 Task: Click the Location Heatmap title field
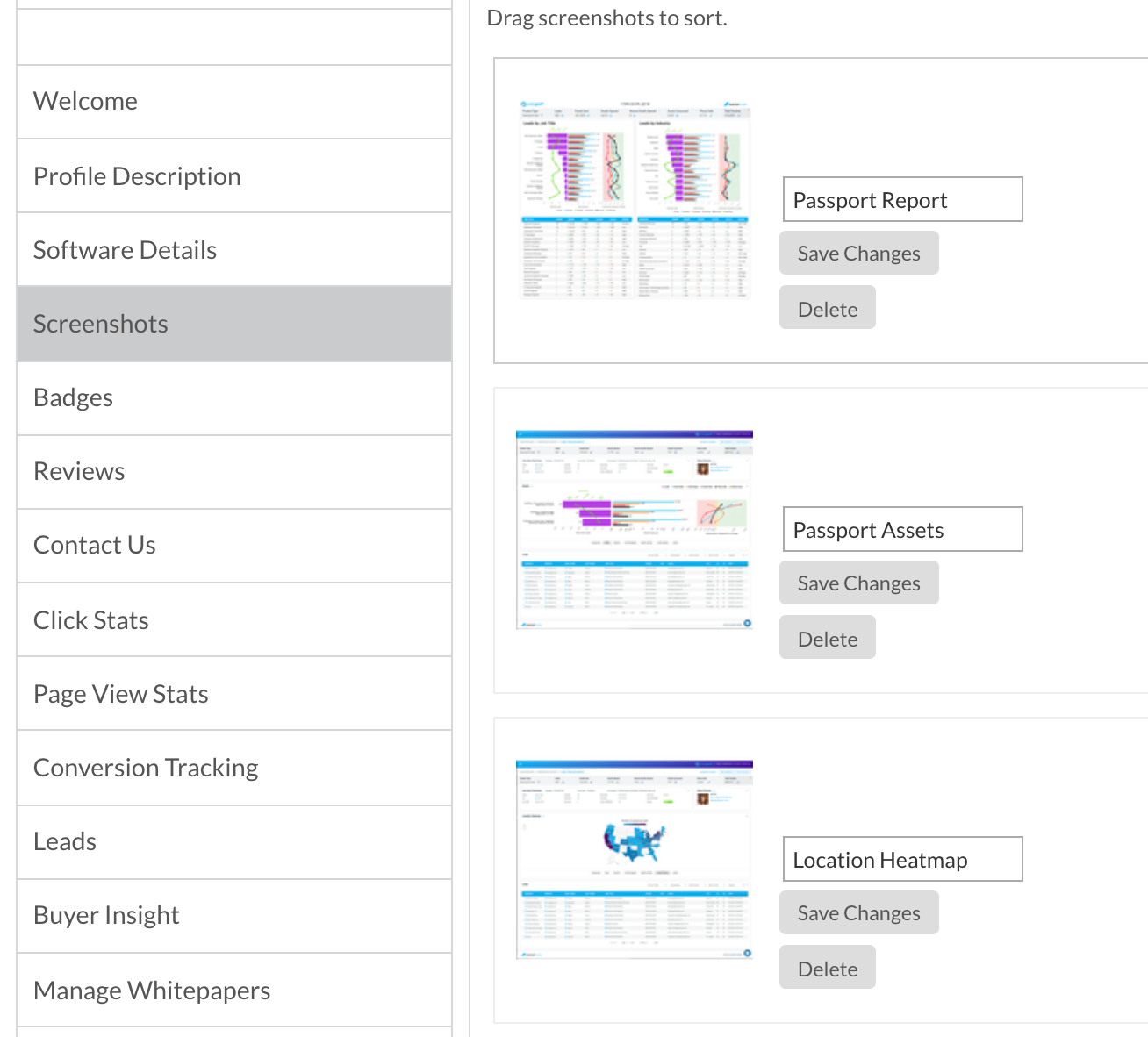coord(901,859)
